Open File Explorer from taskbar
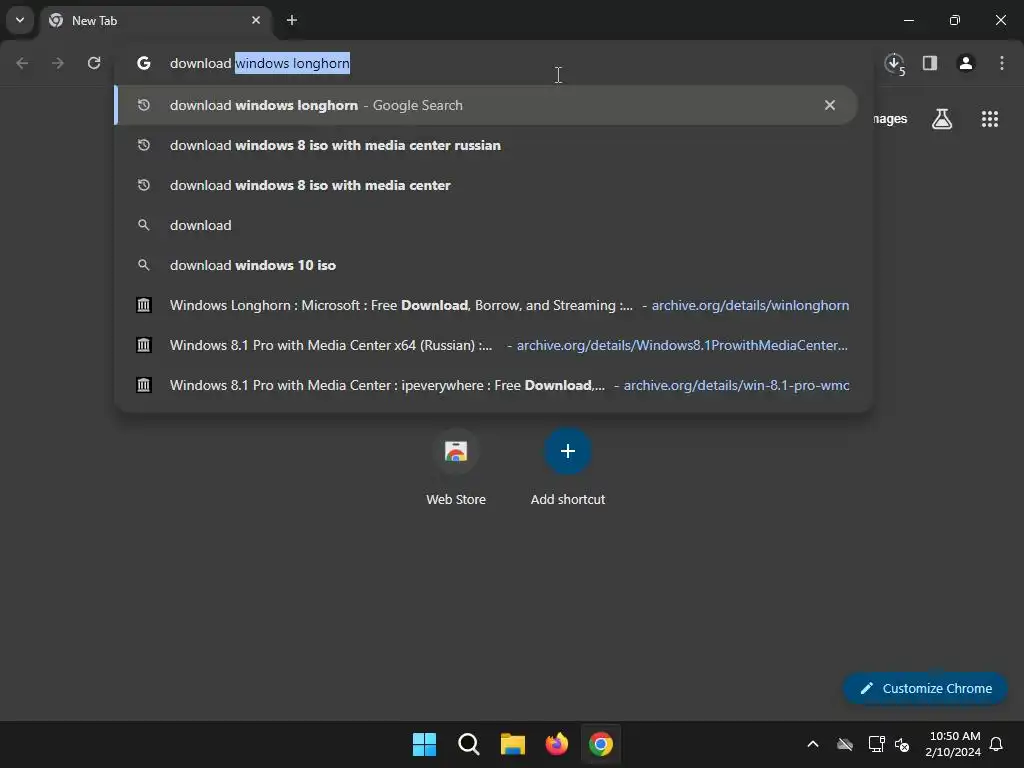The width and height of the screenshot is (1024, 768). point(513,744)
